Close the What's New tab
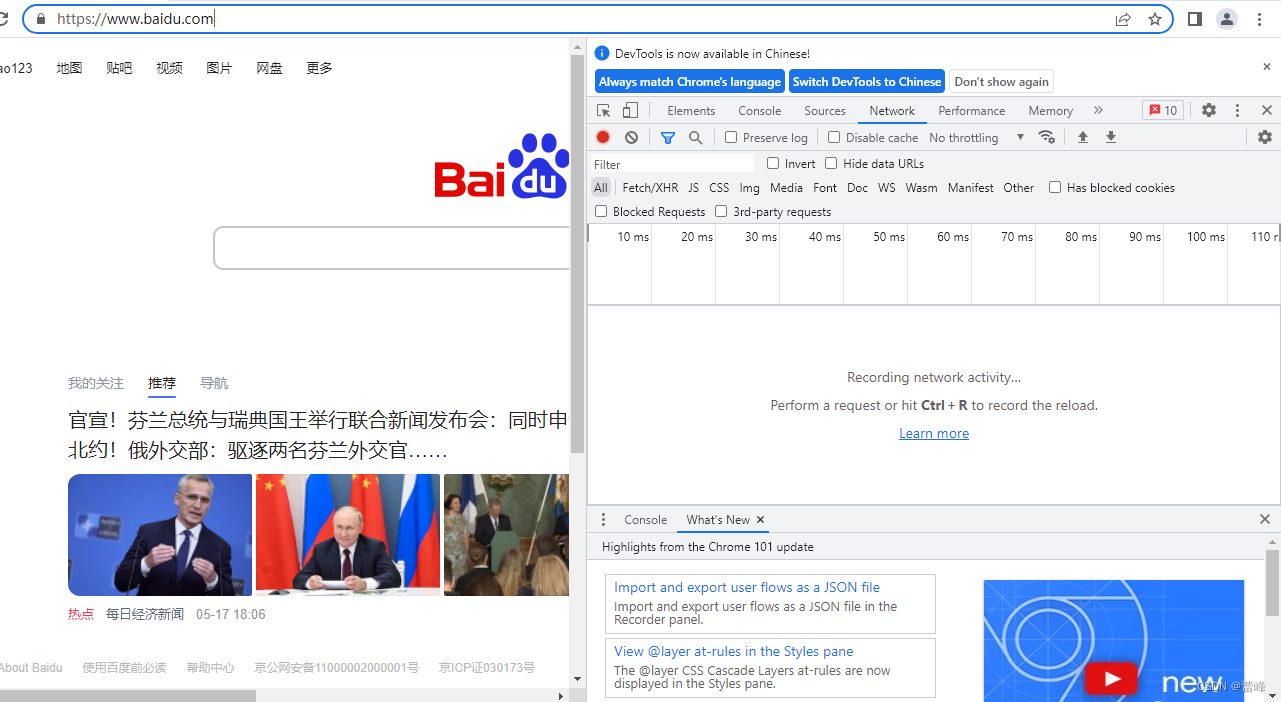The height and width of the screenshot is (702, 1281). pos(760,520)
